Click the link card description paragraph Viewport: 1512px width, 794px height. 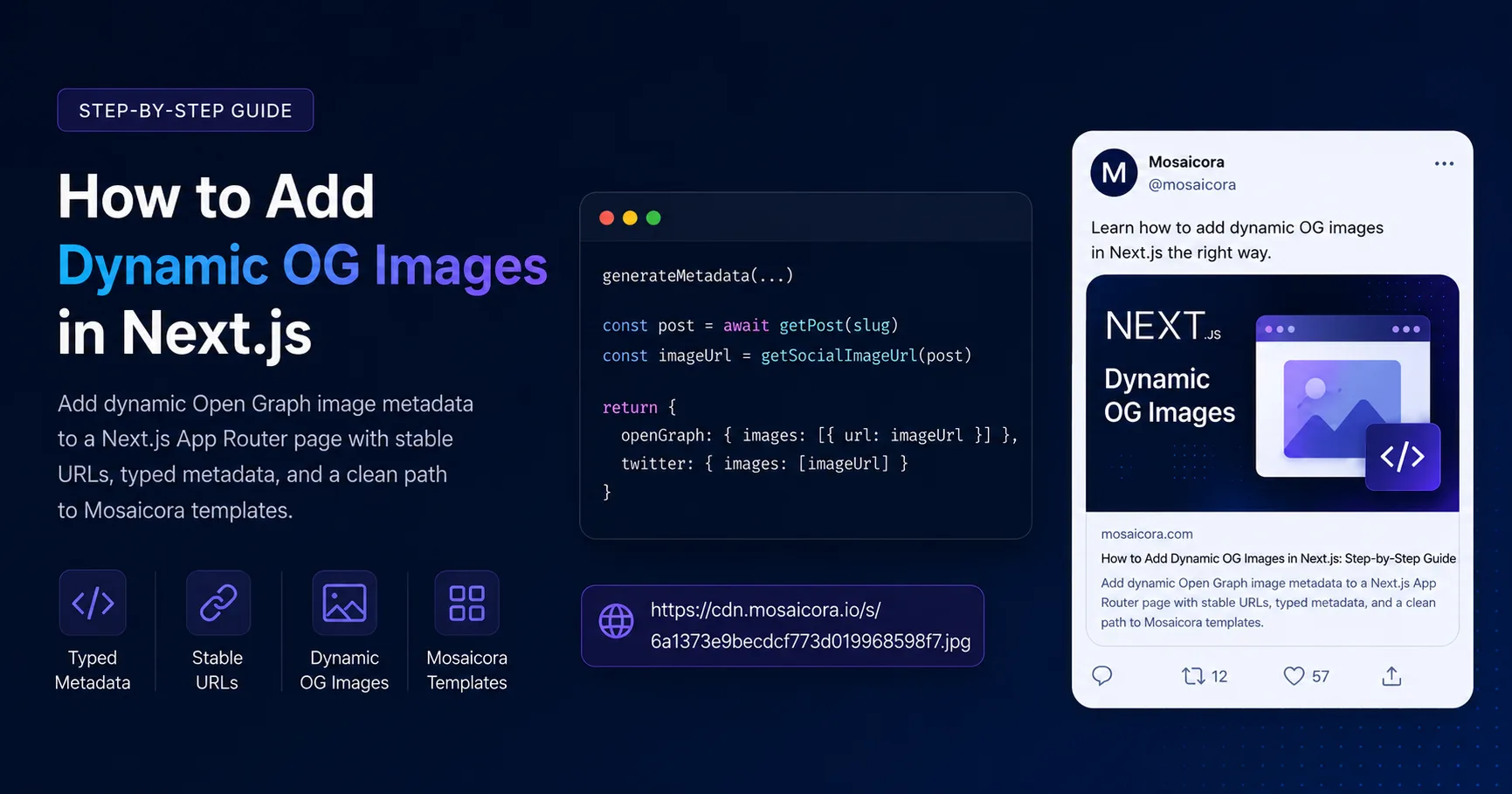(x=1268, y=603)
